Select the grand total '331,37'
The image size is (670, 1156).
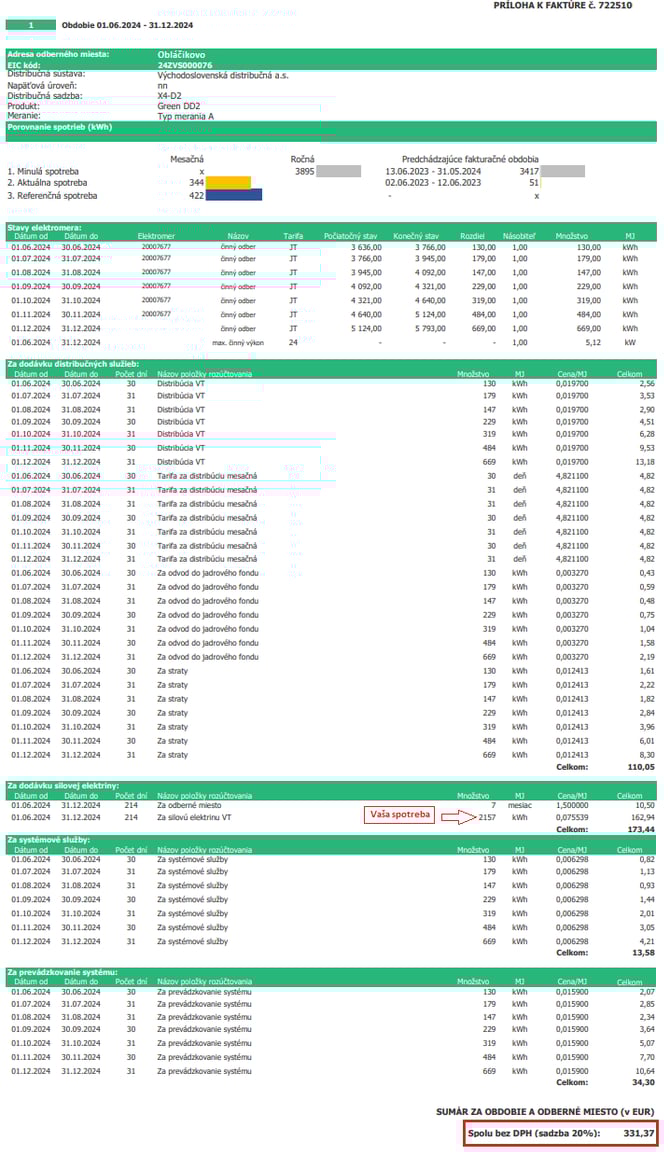pos(639,1134)
